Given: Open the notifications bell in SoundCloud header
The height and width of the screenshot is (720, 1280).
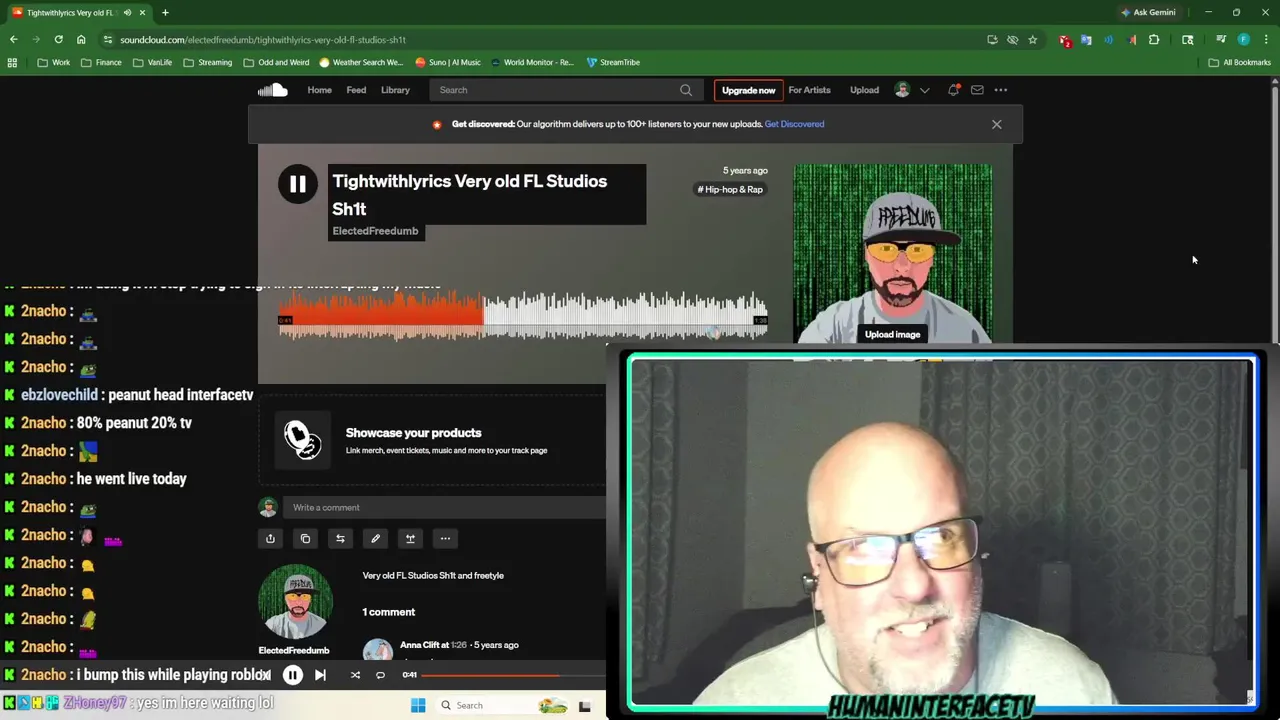Looking at the screenshot, I should coord(953,90).
